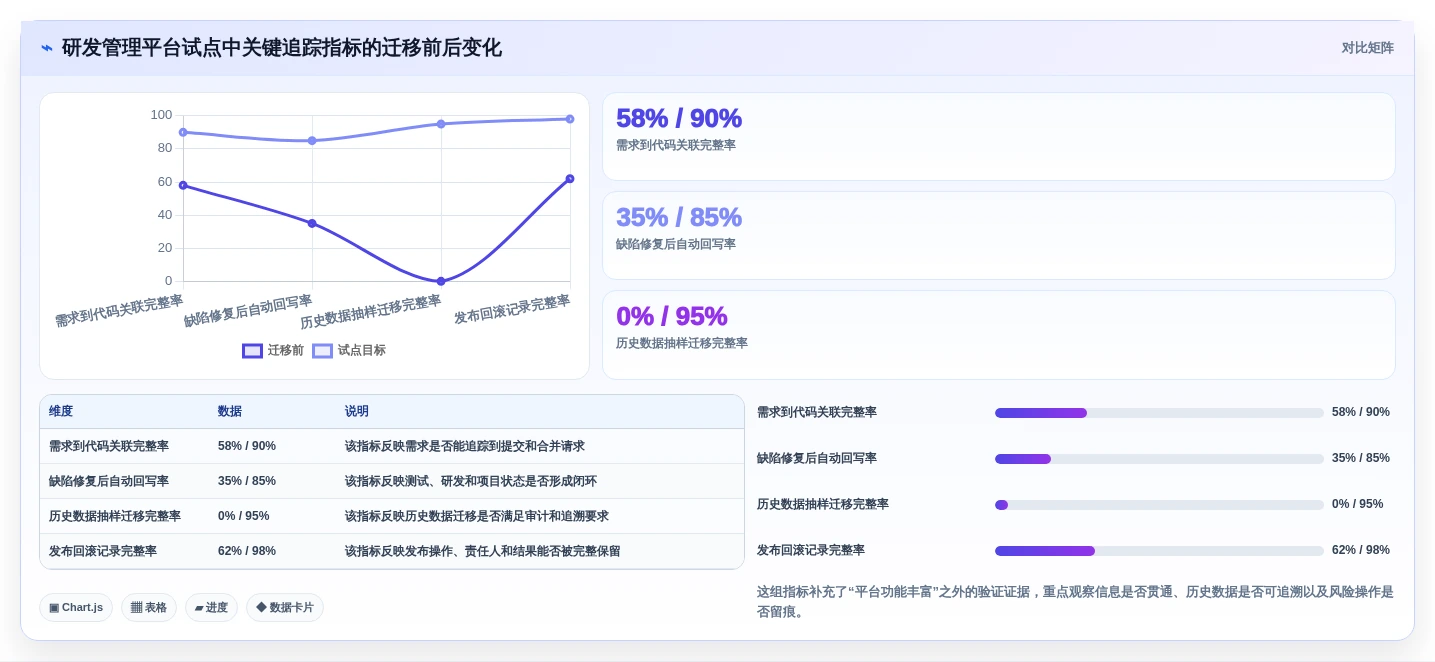Image resolution: width=1435 pixels, height=662 pixels.
Task: Click the 0% / 95% table cell
Action: point(244,517)
